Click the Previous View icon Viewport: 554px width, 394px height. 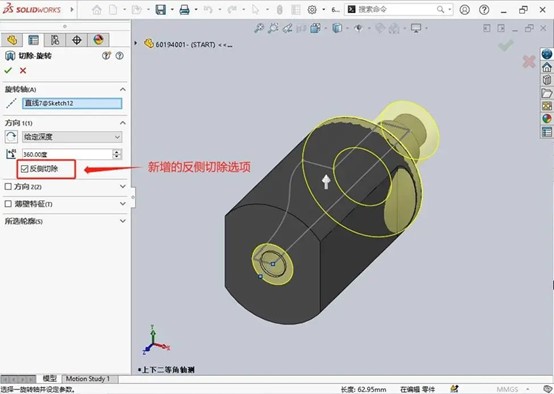[287, 28]
